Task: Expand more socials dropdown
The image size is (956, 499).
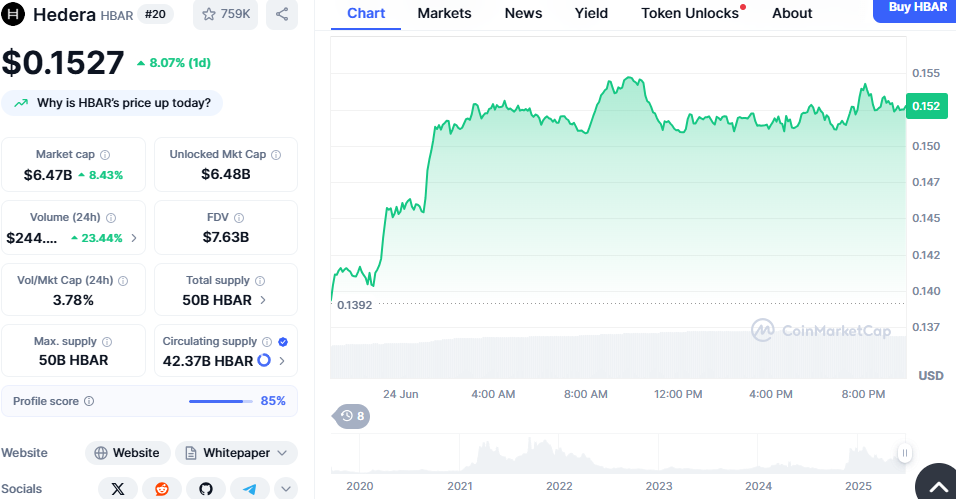Action: [x=286, y=489]
